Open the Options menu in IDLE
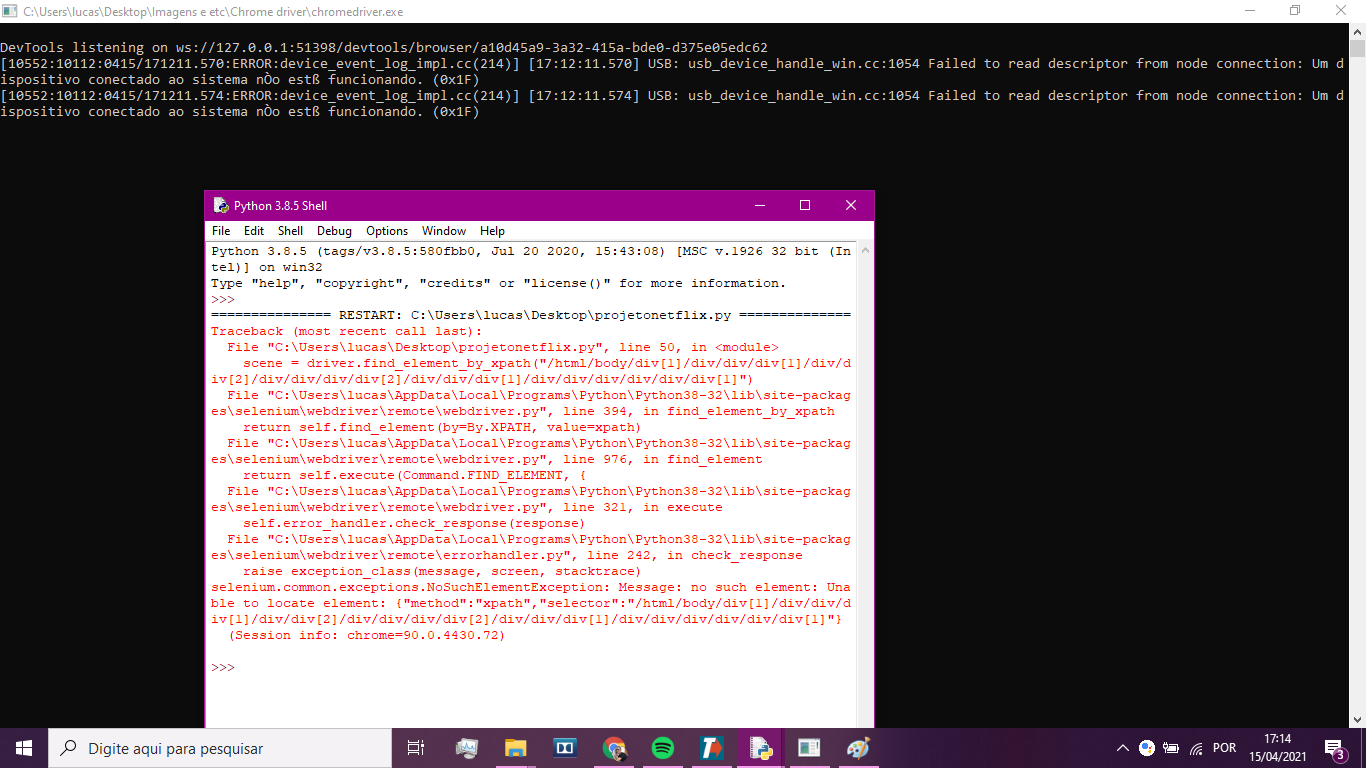1367x768 pixels. coord(387,231)
